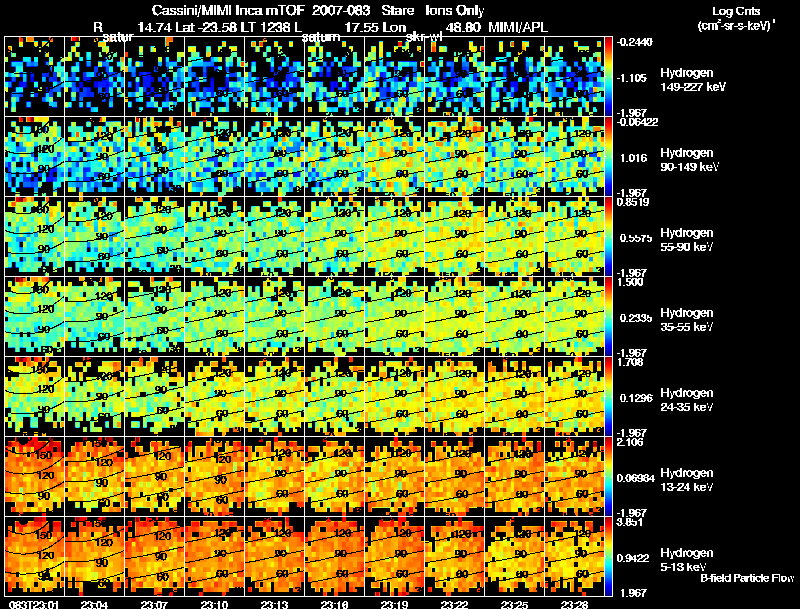
Task: Select the 35-55 keV panel at 23:13
Action: pyautogui.click(x=274, y=316)
